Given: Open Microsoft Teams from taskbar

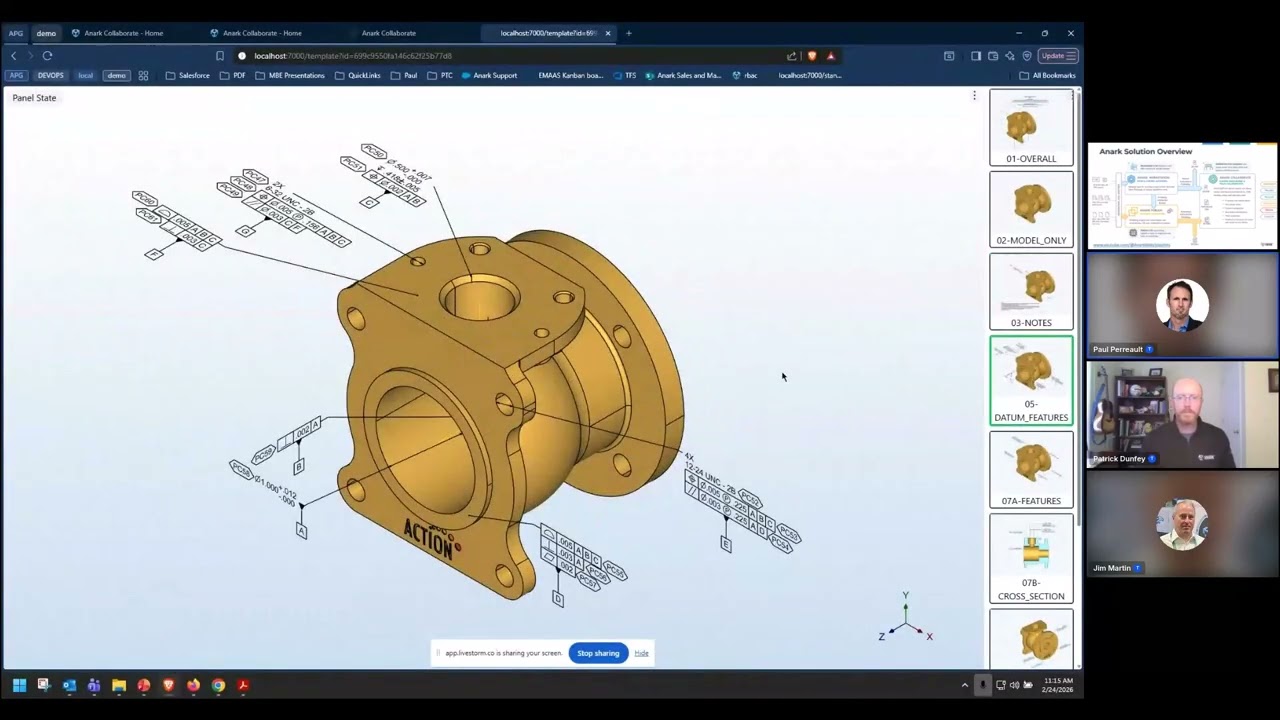Looking at the screenshot, I should (x=94, y=685).
